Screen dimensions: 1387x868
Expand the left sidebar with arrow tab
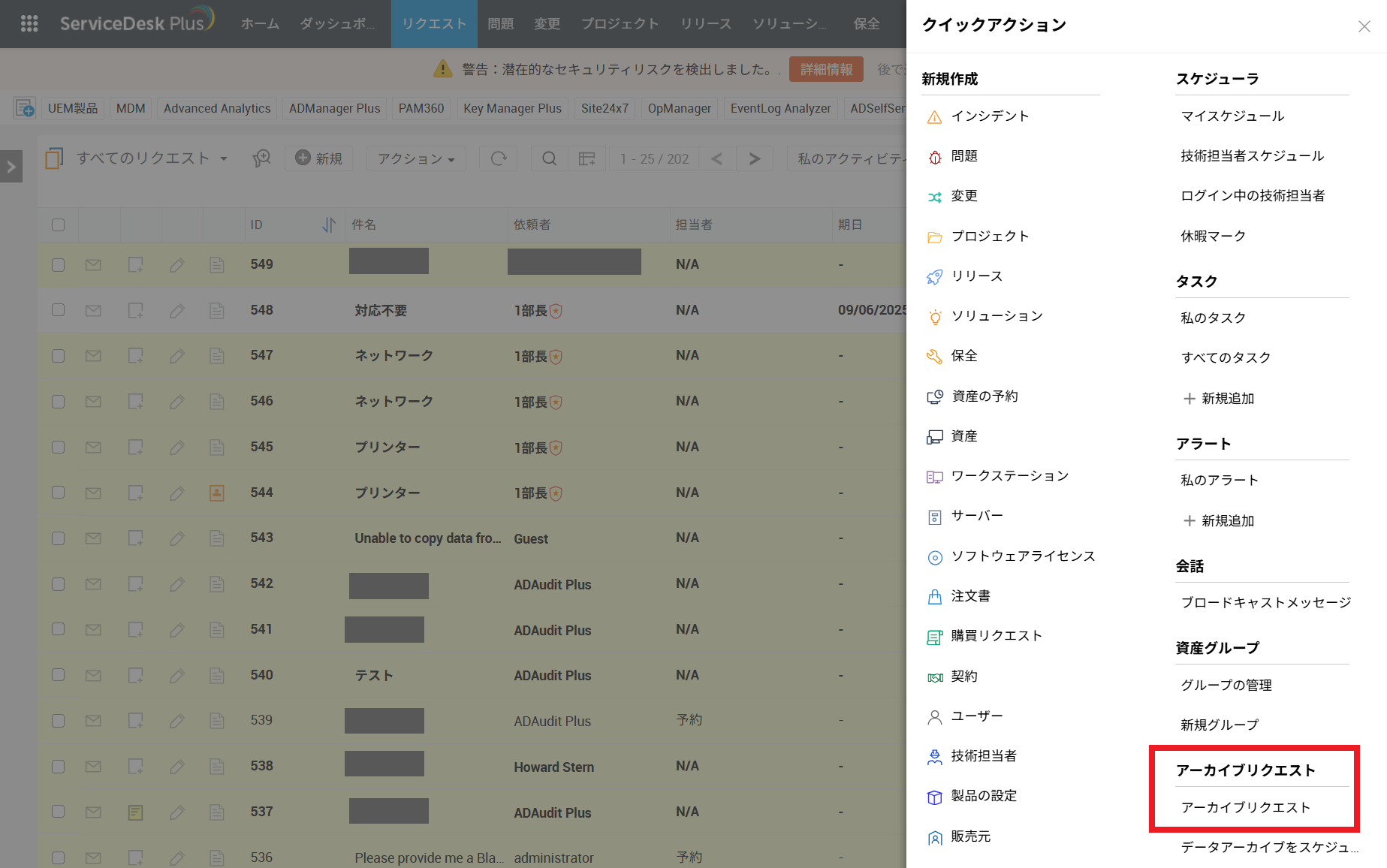pyautogui.click(x=11, y=167)
